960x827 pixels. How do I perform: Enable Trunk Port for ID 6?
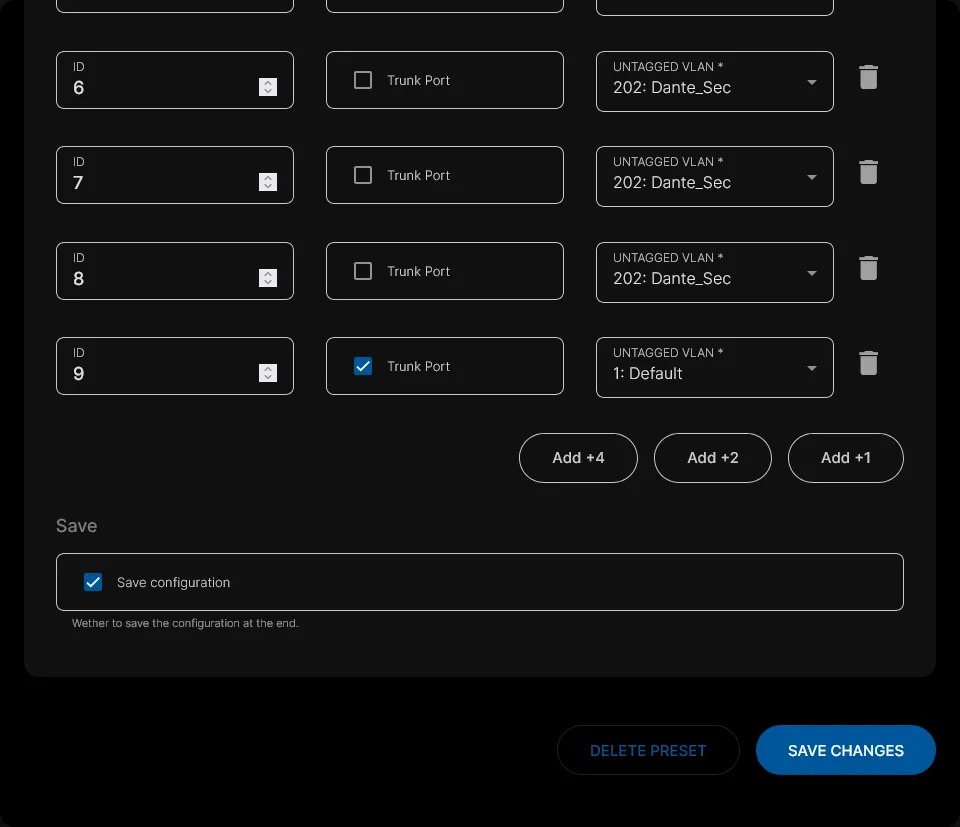363,80
